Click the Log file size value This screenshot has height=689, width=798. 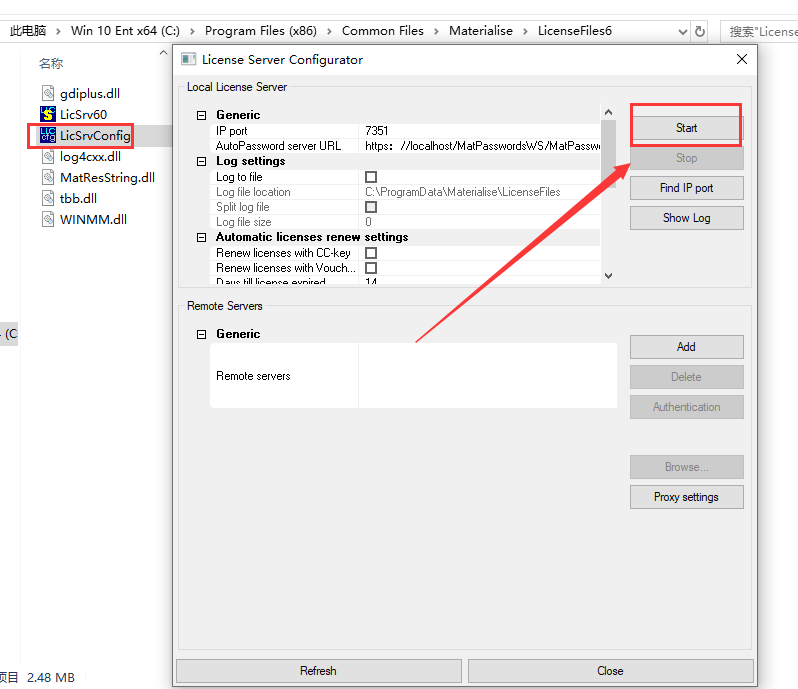[368, 222]
